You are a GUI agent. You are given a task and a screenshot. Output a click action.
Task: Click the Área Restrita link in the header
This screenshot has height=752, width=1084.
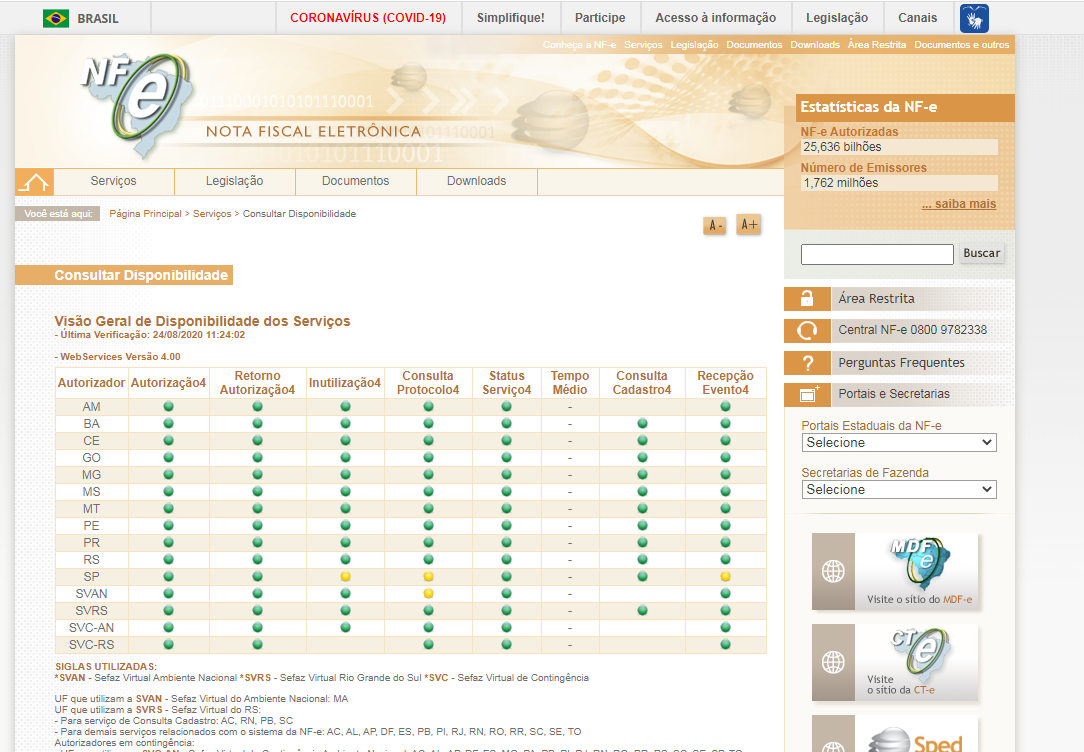pos(877,45)
